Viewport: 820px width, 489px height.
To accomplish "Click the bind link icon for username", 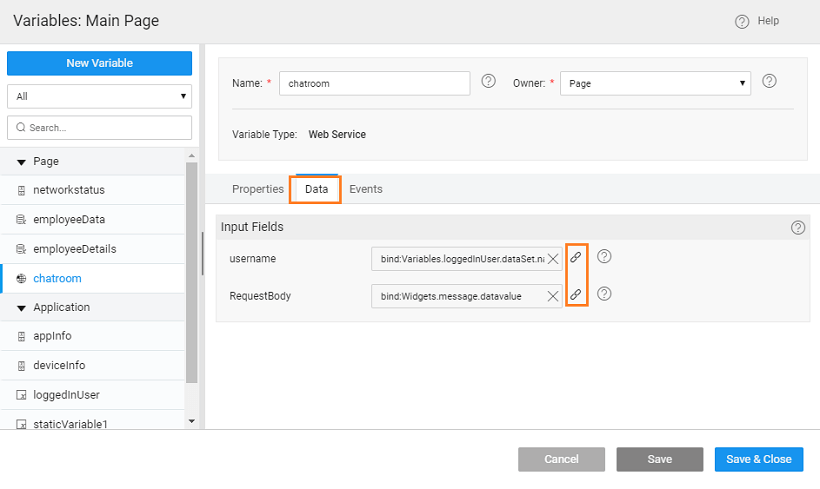I will 575,258.
